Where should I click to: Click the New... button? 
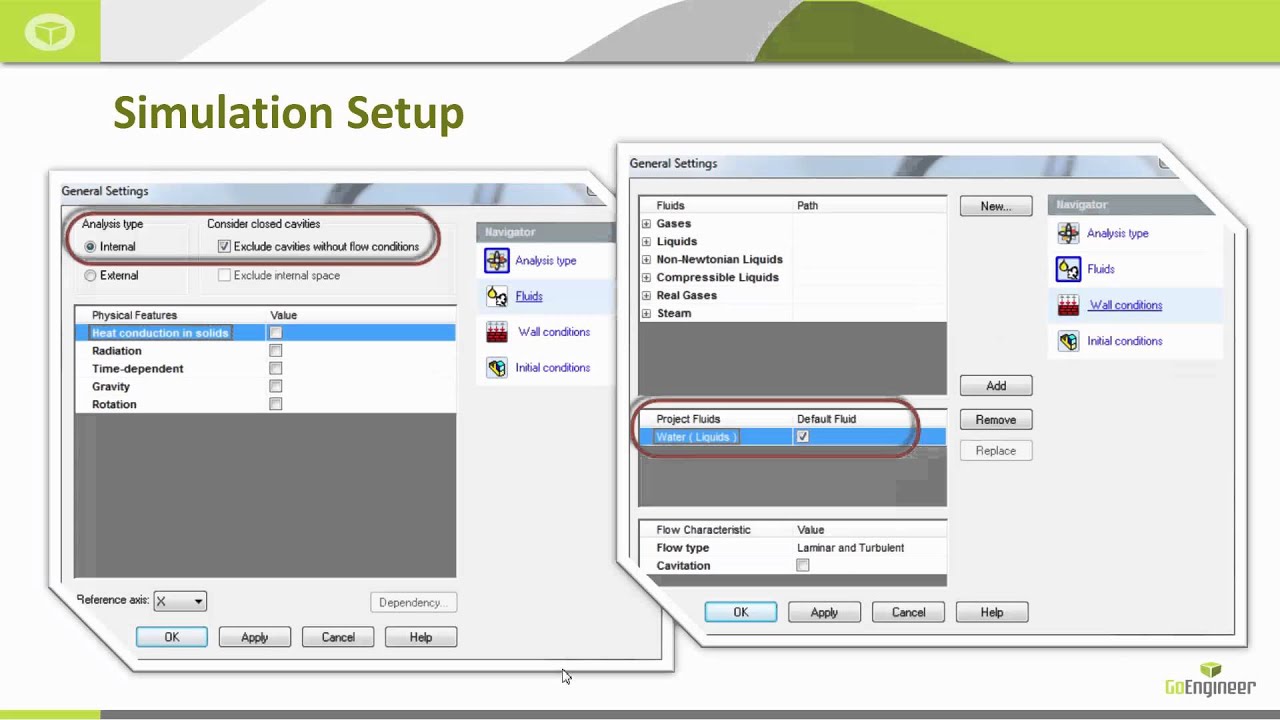[x=996, y=206]
